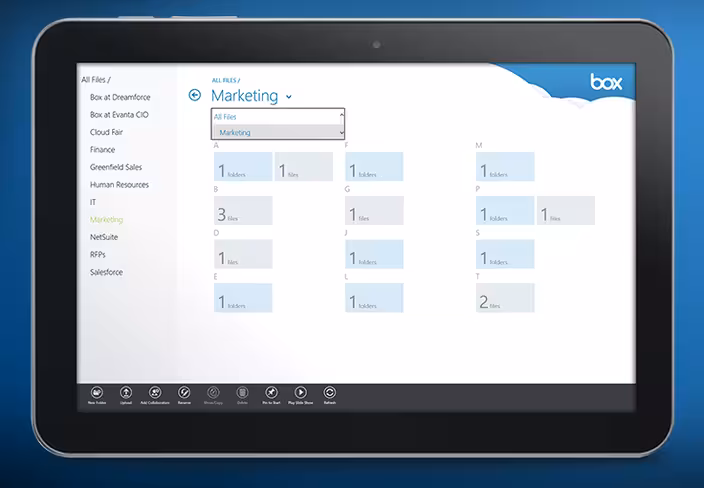Click the box logo

click(606, 82)
